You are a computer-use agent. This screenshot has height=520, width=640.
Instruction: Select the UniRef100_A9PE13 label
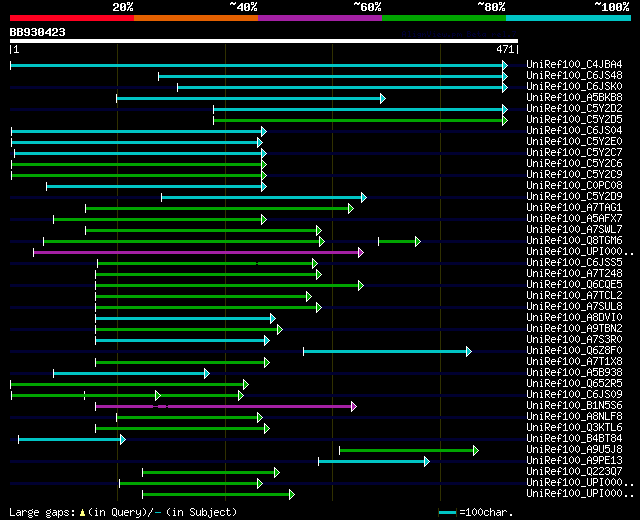574,461
